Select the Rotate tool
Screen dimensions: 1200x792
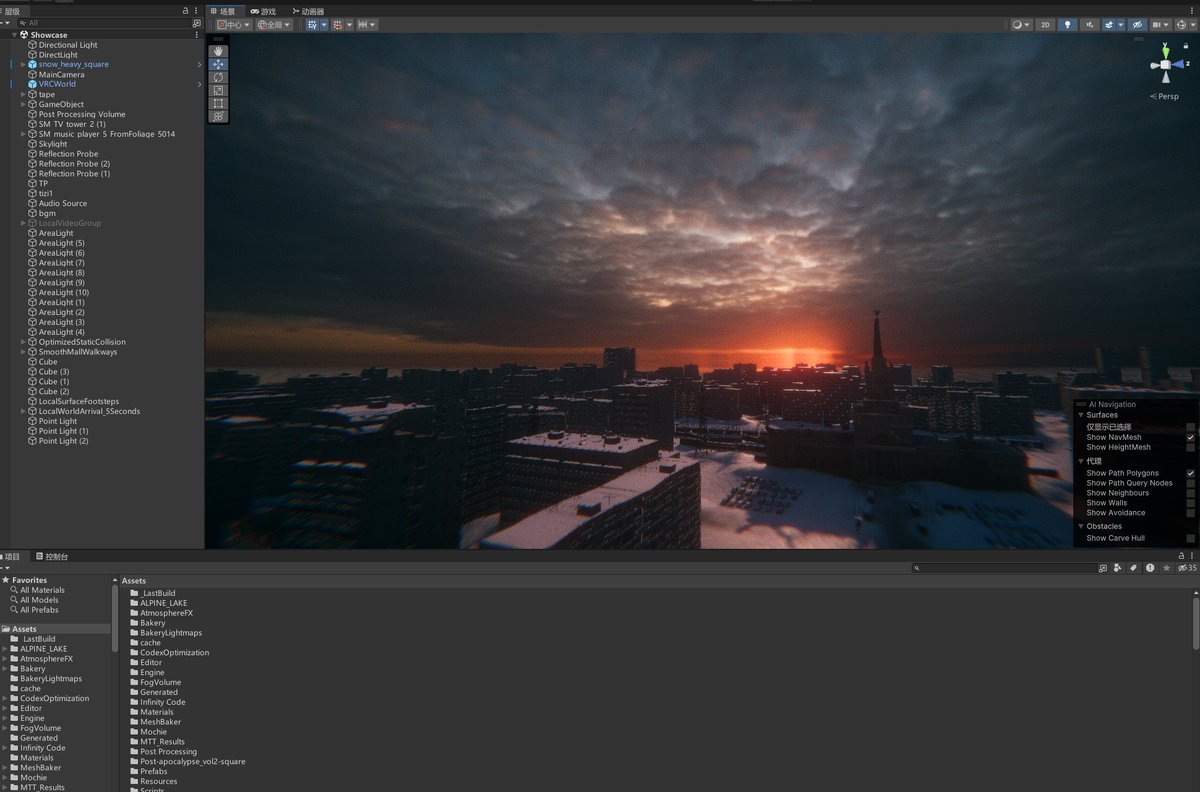click(x=219, y=77)
